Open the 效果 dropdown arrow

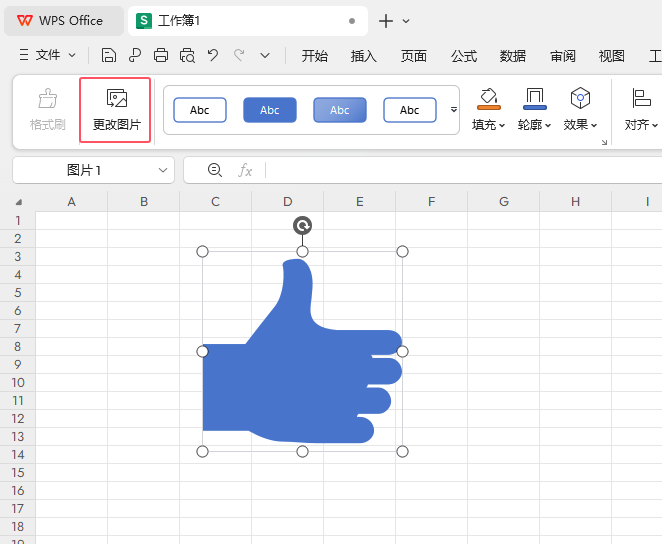[594, 125]
